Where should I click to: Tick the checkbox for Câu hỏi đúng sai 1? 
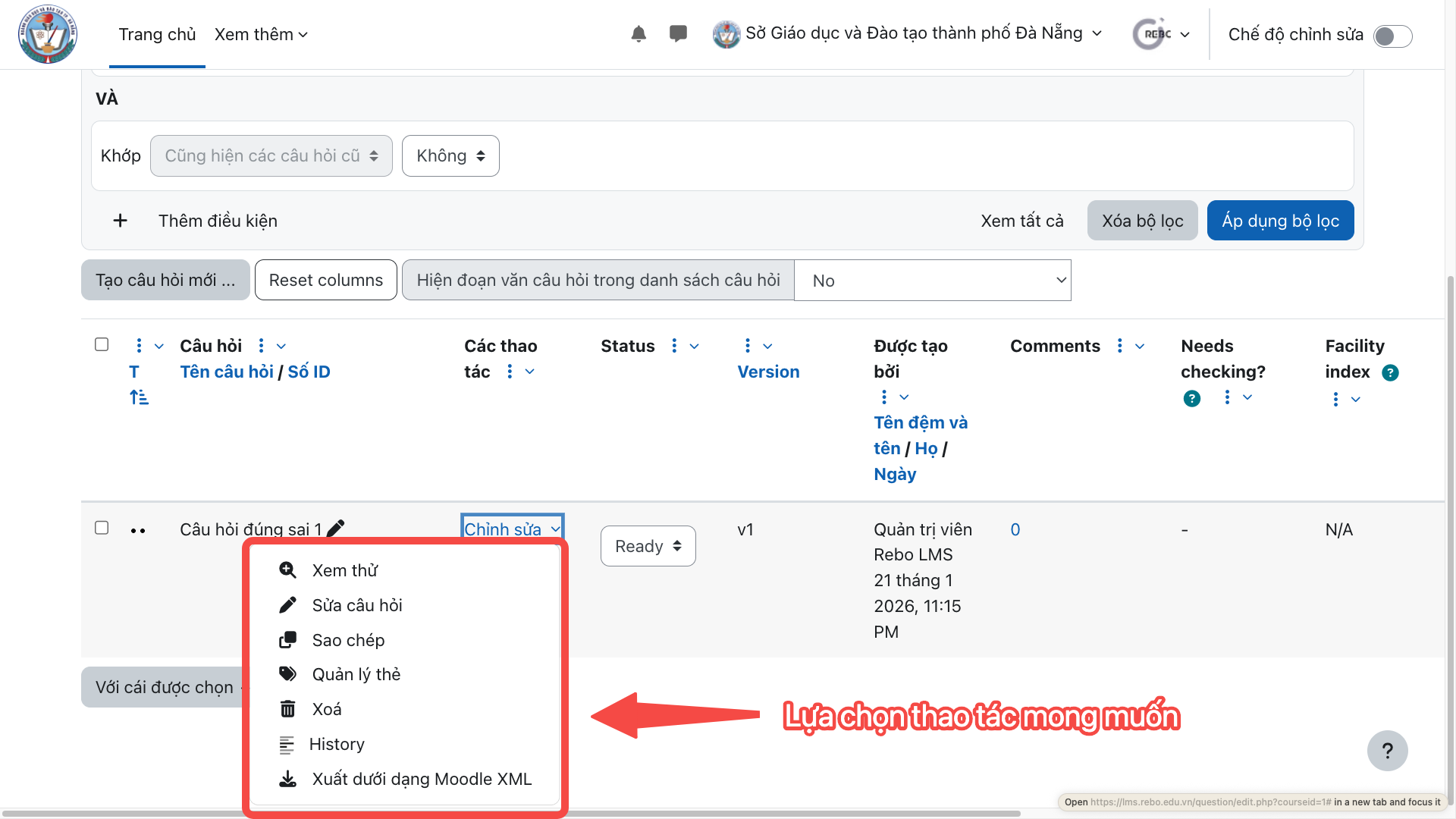(x=102, y=528)
